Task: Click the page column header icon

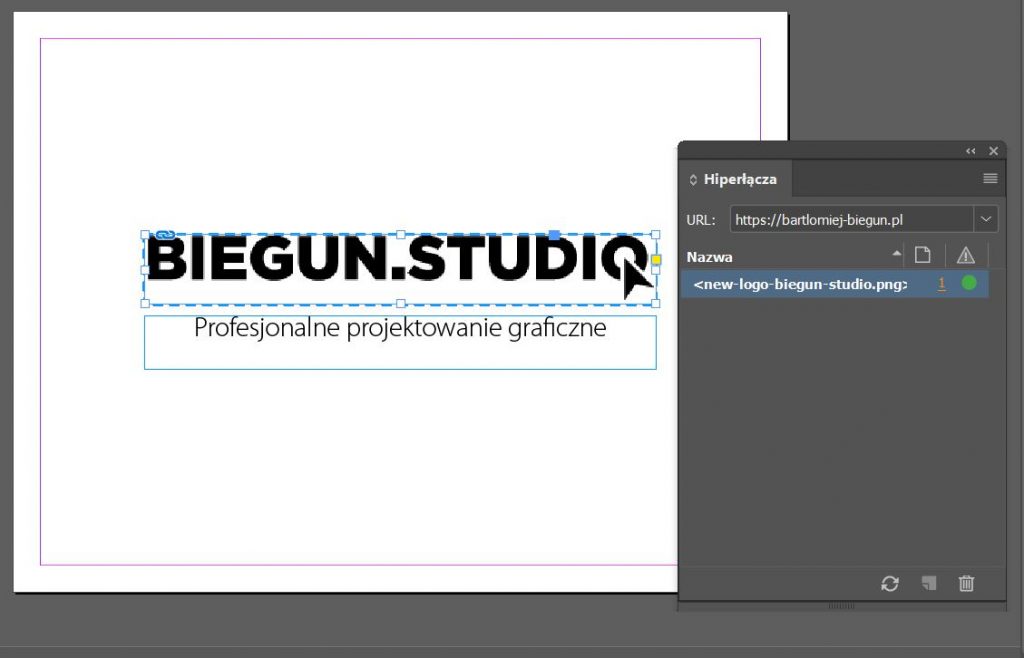Action: pos(922,255)
